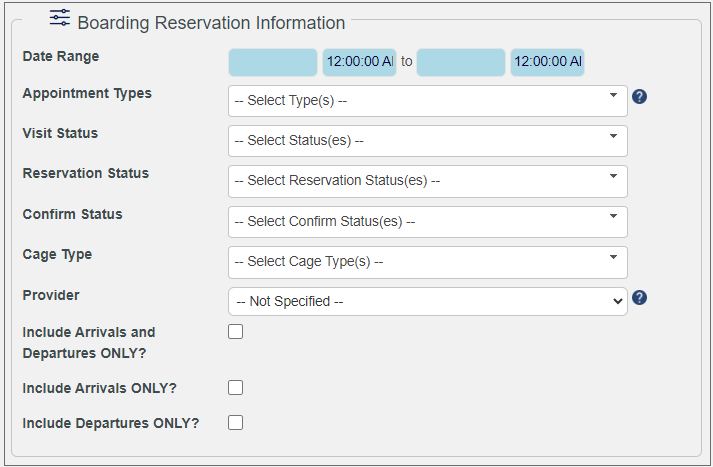Click the help icon next to Appointment Types
Viewport: 713px width, 467px height.
coord(640,97)
